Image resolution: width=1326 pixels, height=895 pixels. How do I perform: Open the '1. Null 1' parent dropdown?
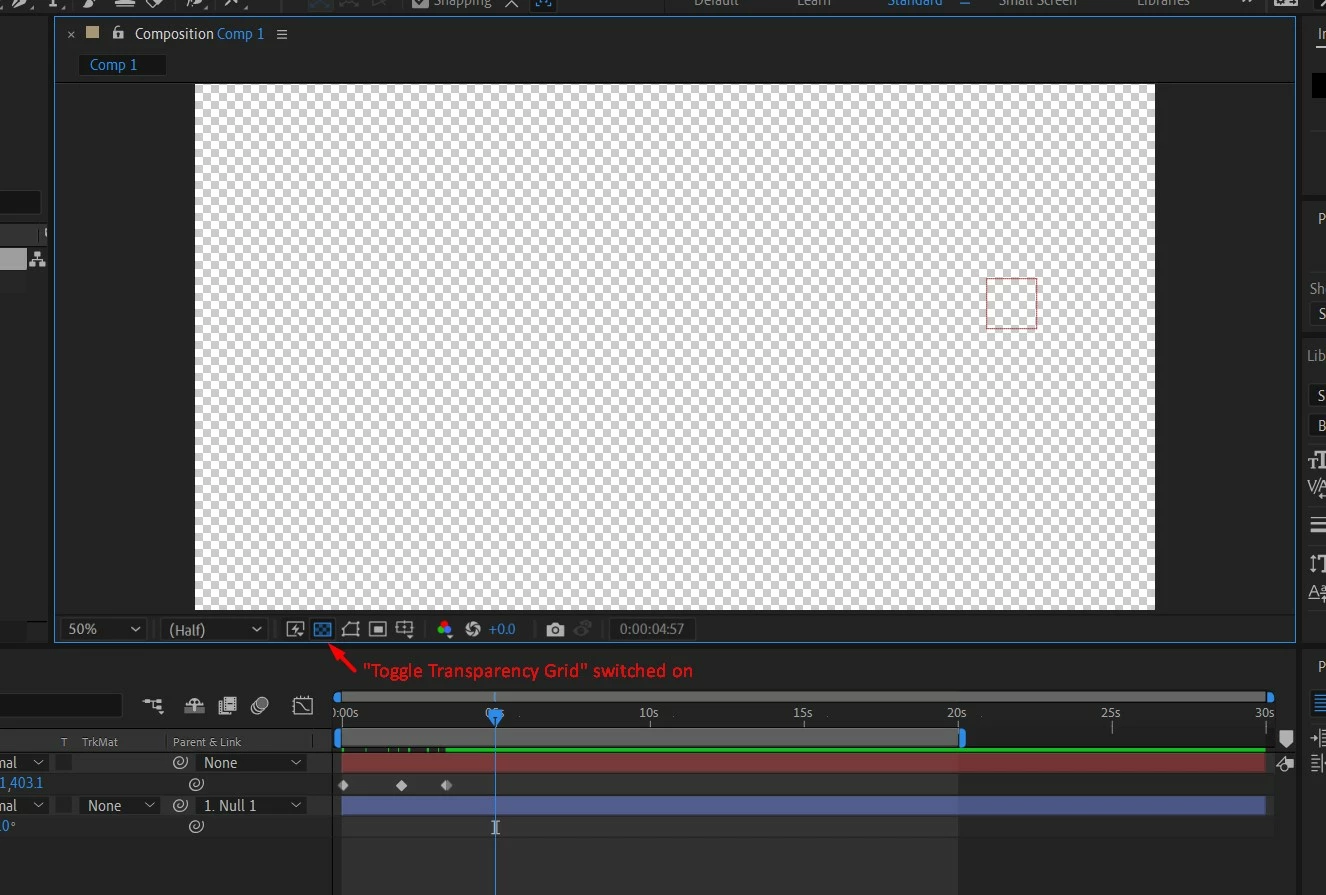252,806
